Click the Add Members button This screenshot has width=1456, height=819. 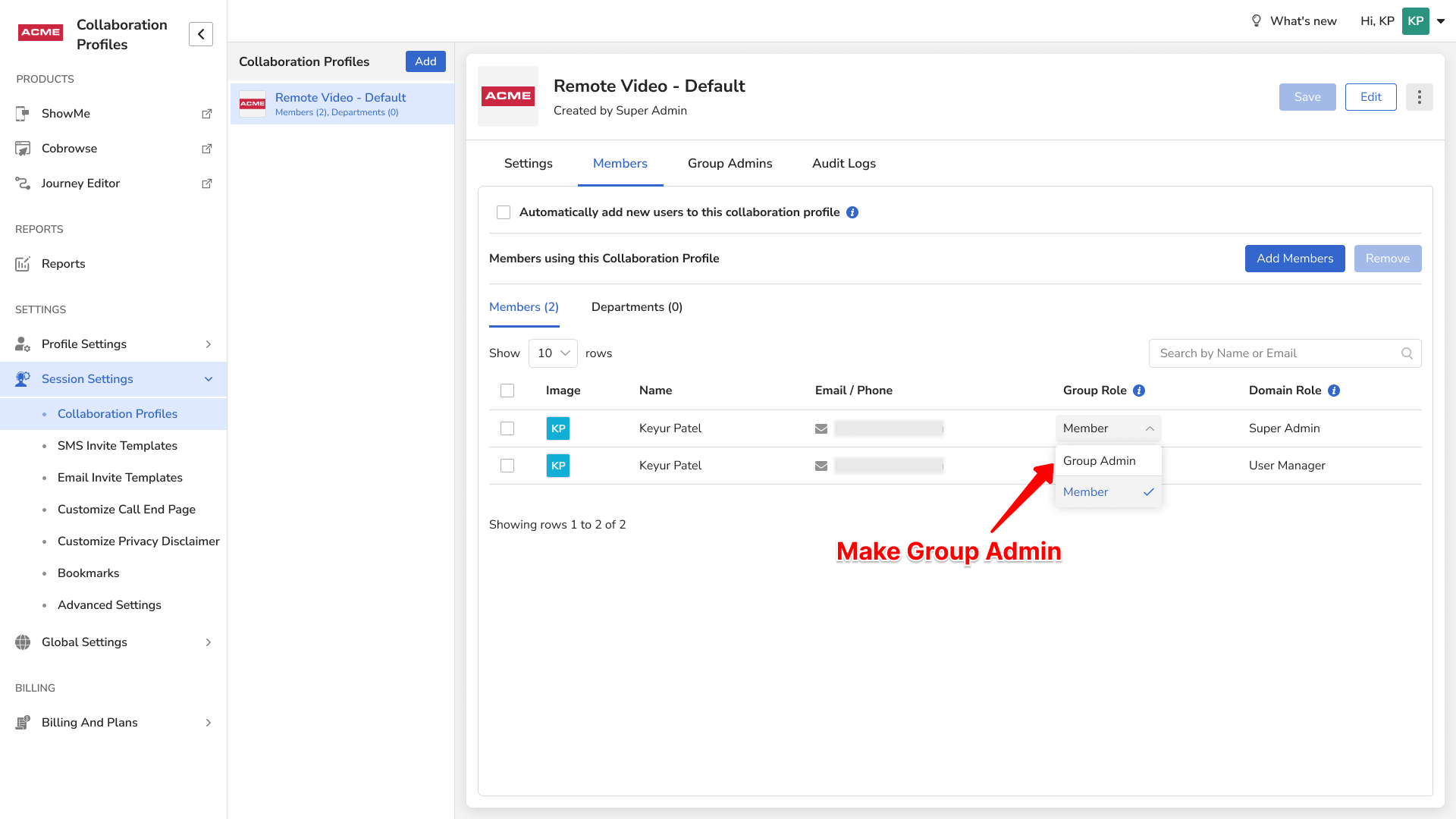tap(1294, 259)
